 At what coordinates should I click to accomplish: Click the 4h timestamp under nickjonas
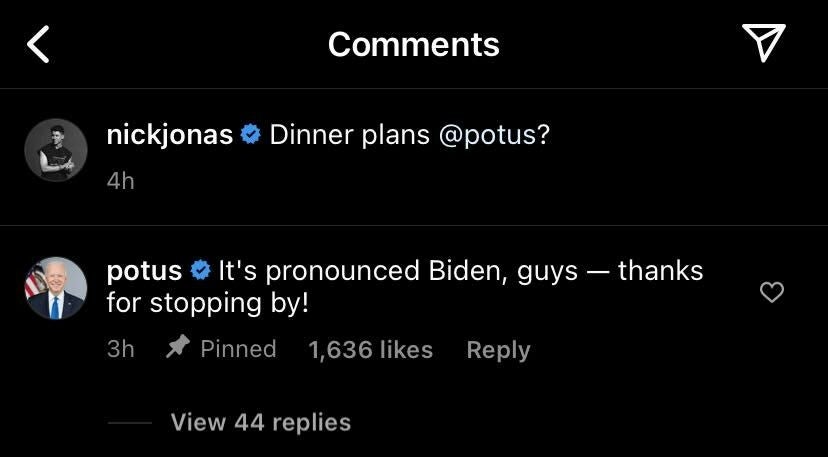(120, 181)
